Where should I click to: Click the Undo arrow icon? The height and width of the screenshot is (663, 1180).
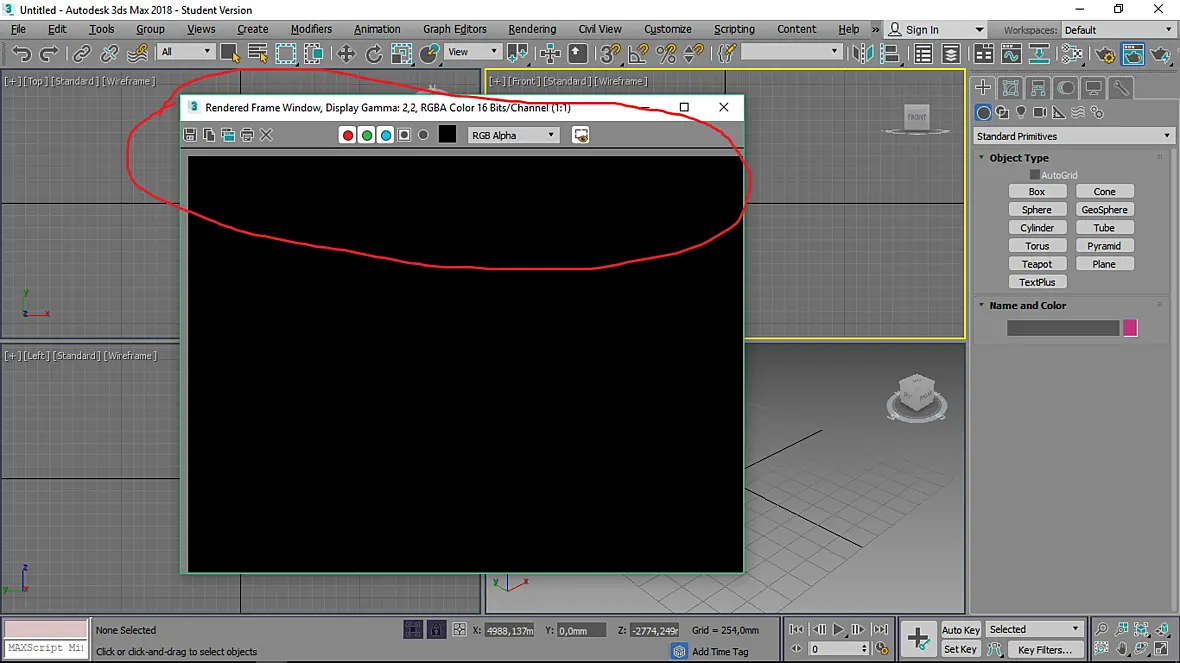(21, 53)
